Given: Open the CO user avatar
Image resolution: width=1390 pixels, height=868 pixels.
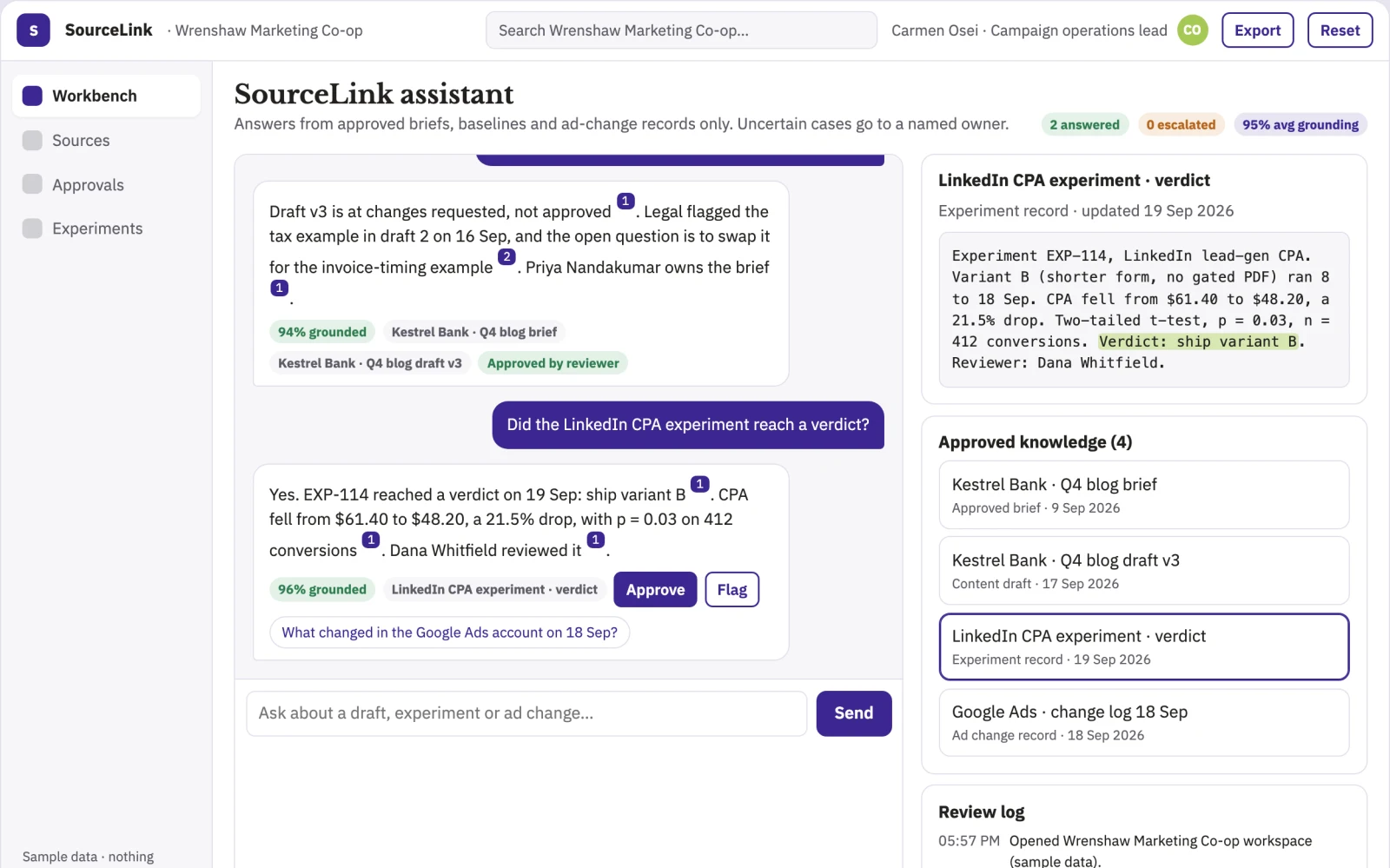Looking at the screenshot, I should click(1193, 30).
